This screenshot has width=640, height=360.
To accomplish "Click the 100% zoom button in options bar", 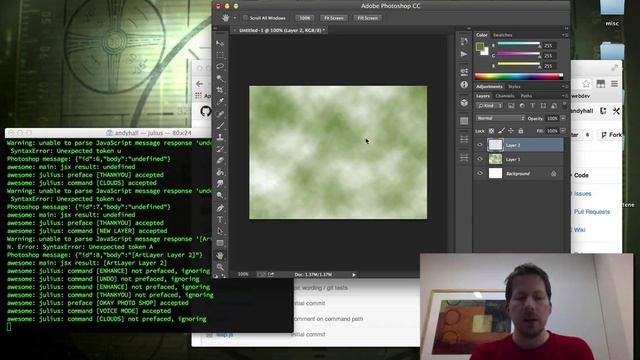I will [304, 18].
